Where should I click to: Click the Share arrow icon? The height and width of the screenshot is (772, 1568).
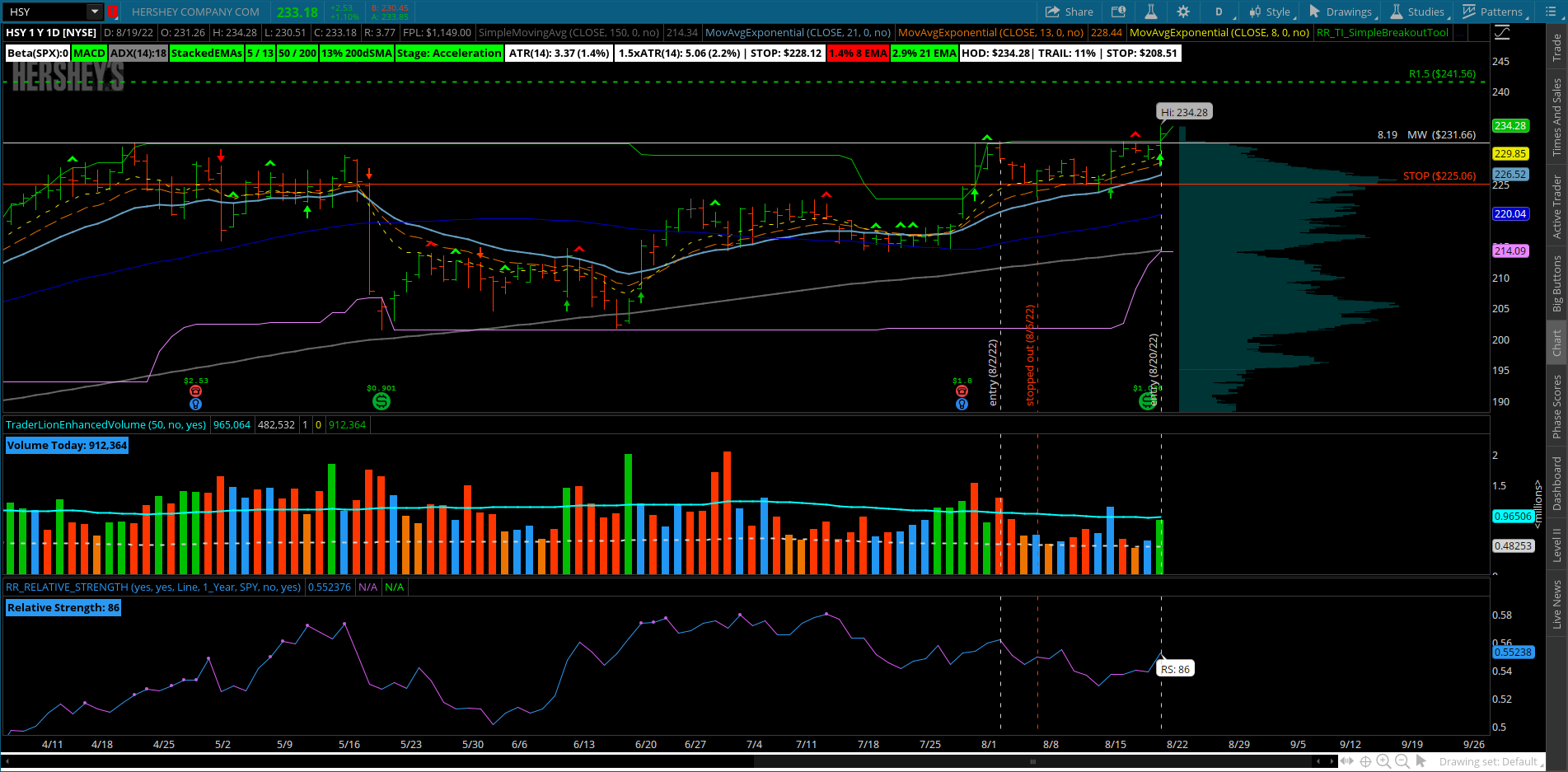click(1052, 12)
